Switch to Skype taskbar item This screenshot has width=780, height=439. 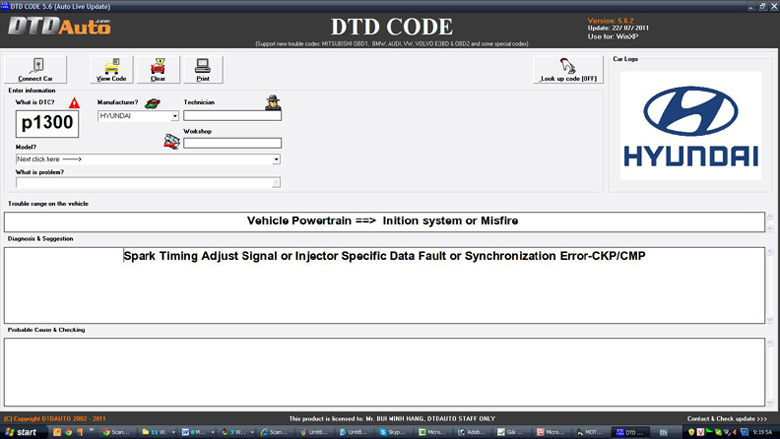[x=393, y=432]
